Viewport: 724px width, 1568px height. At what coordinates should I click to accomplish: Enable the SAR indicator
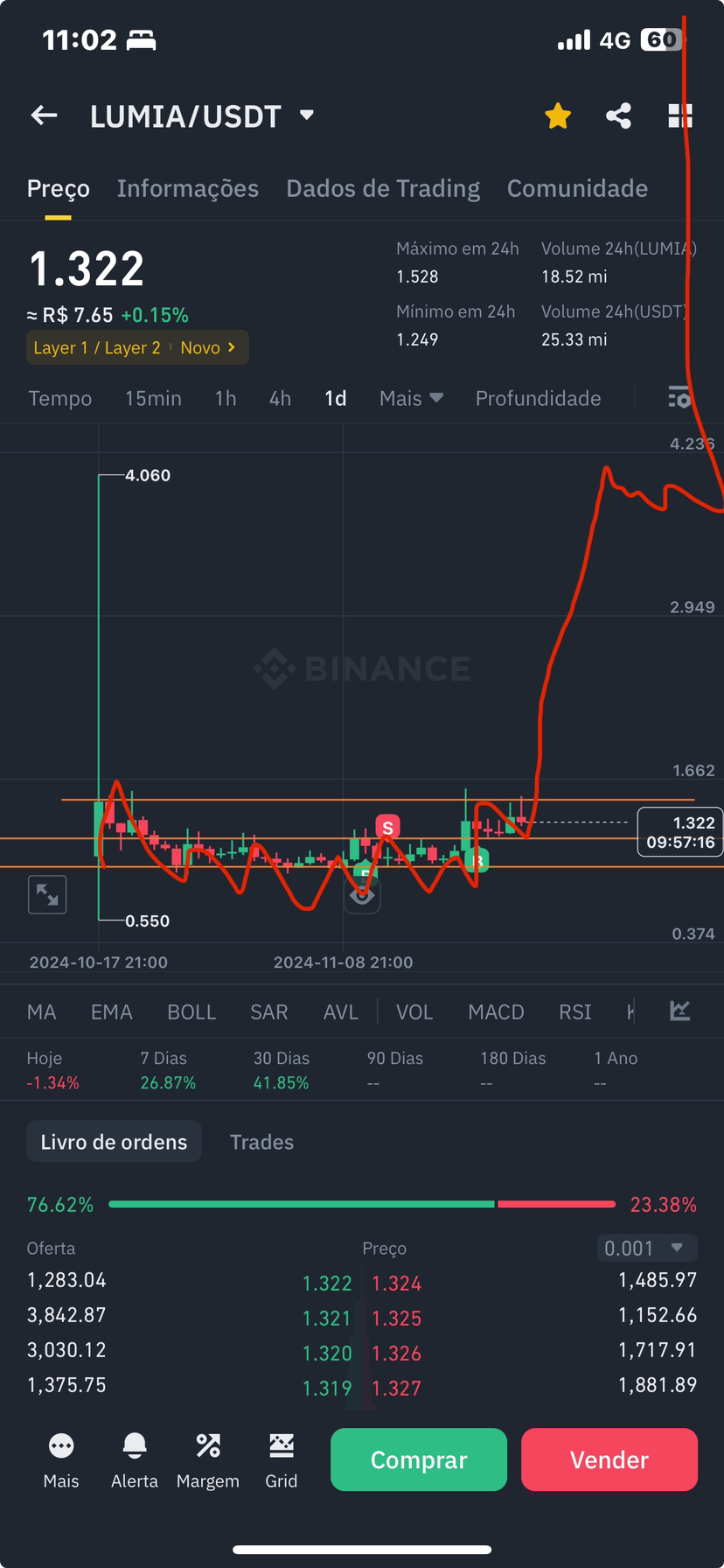(269, 1011)
